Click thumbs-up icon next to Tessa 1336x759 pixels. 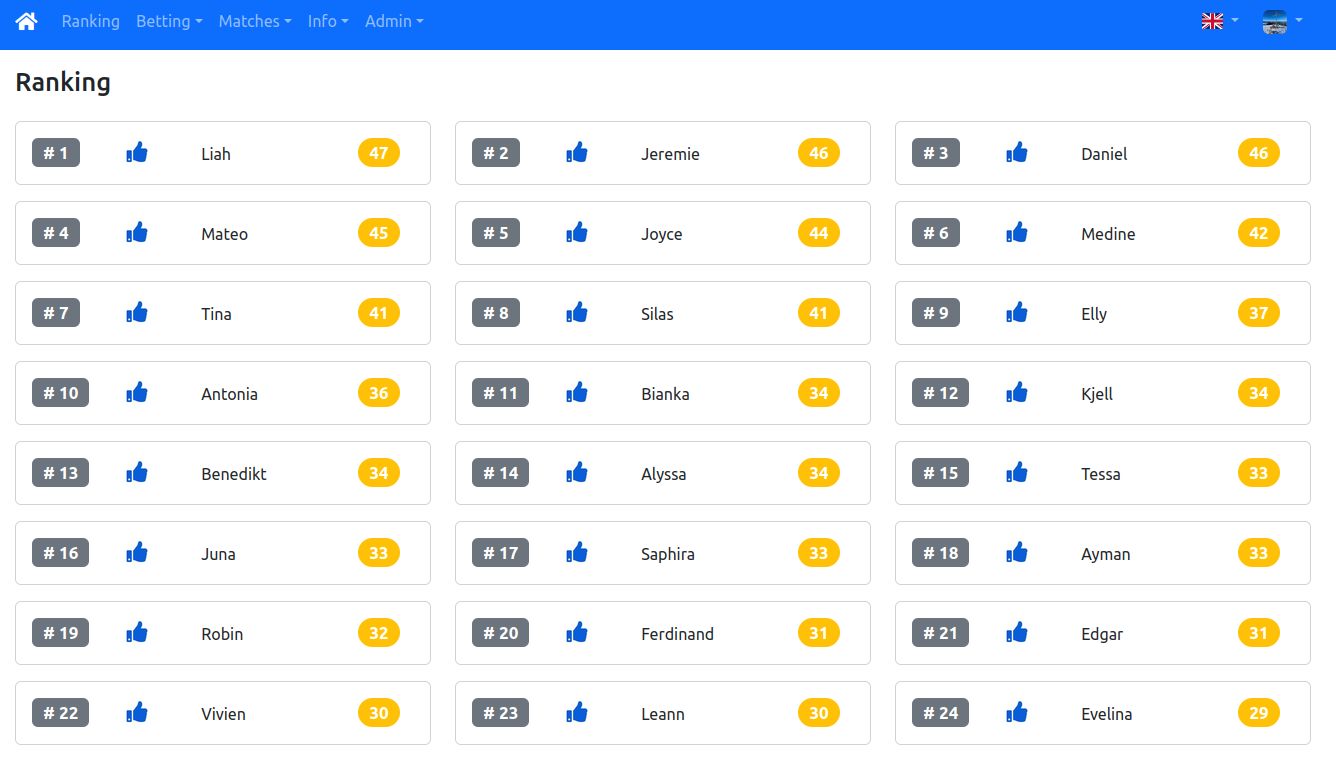[x=1017, y=473]
